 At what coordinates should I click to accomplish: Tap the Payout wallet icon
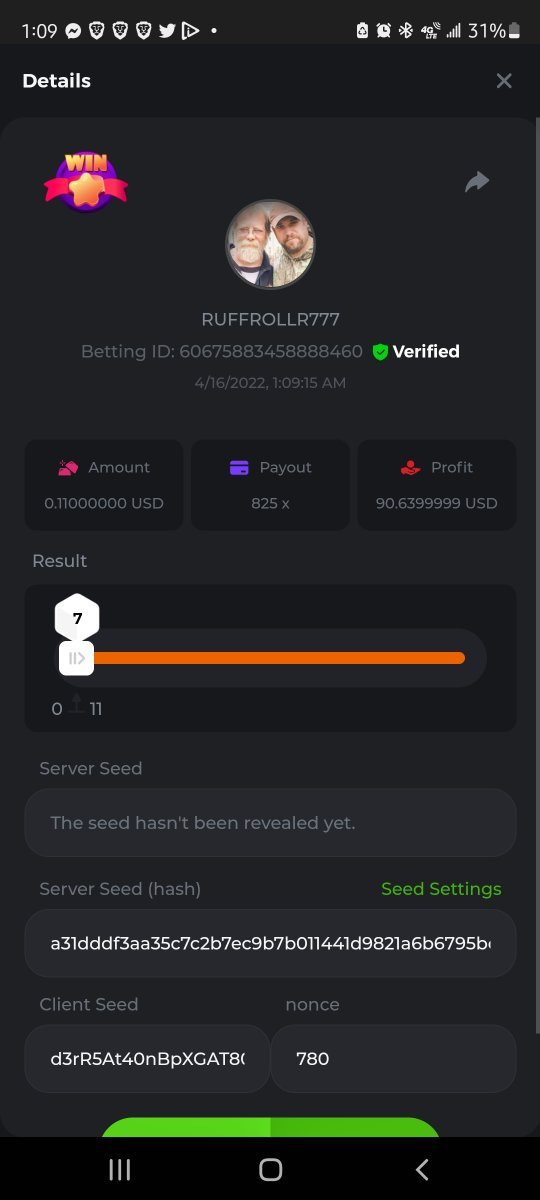[239, 467]
